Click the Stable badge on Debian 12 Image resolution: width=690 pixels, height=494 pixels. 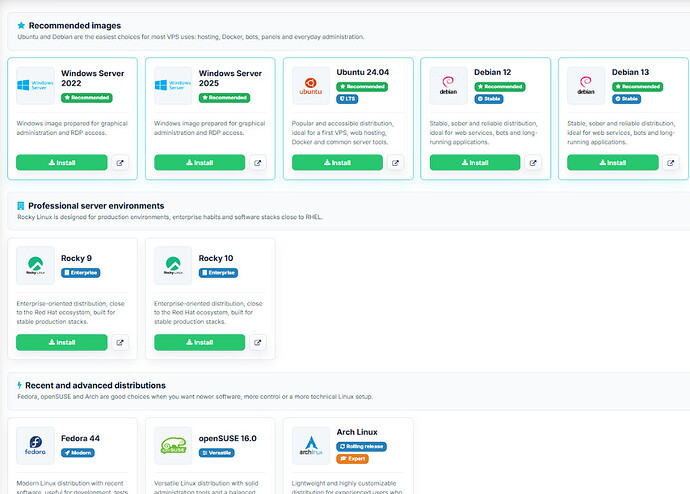click(x=489, y=99)
